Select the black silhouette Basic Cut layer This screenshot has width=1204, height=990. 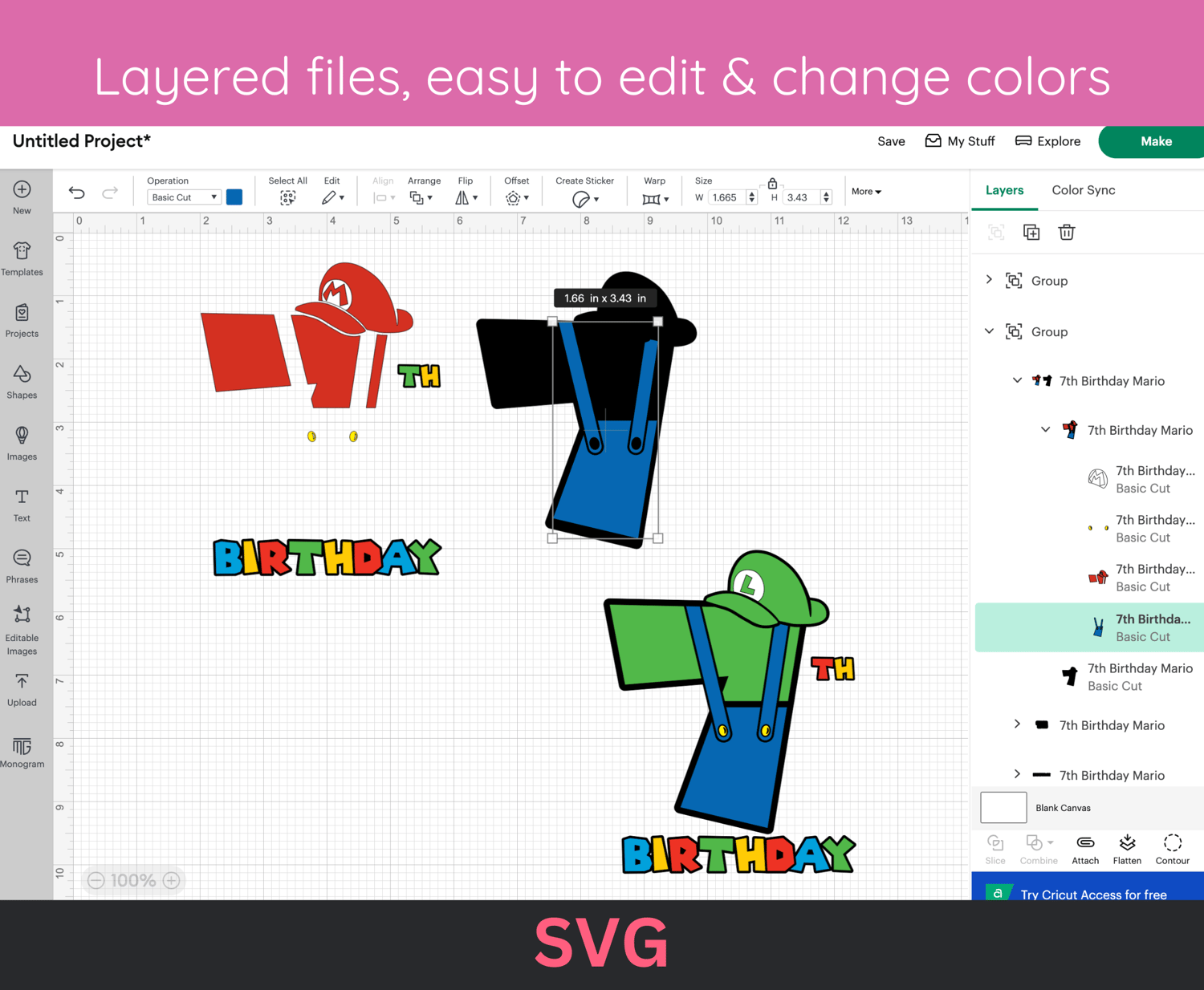click(1089, 676)
